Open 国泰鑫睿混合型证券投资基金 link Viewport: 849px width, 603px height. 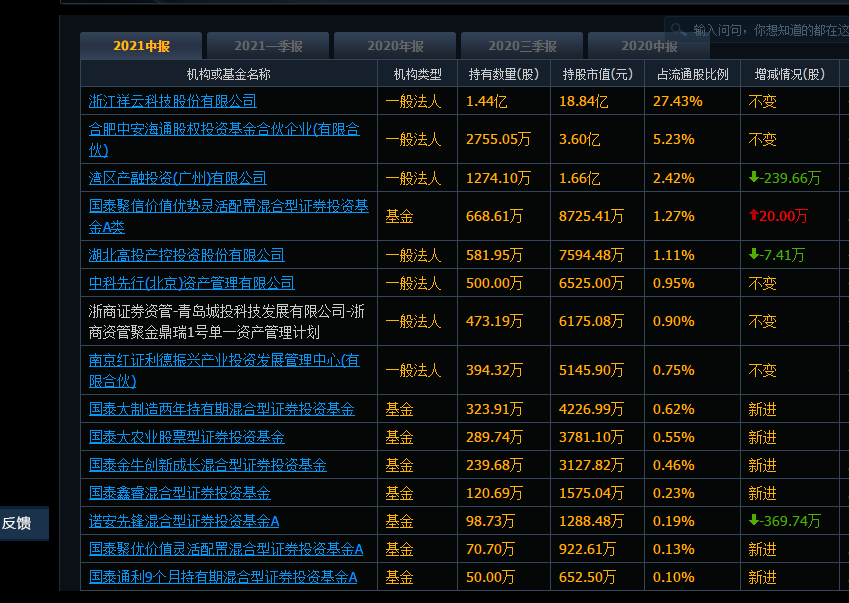pyautogui.click(x=179, y=493)
